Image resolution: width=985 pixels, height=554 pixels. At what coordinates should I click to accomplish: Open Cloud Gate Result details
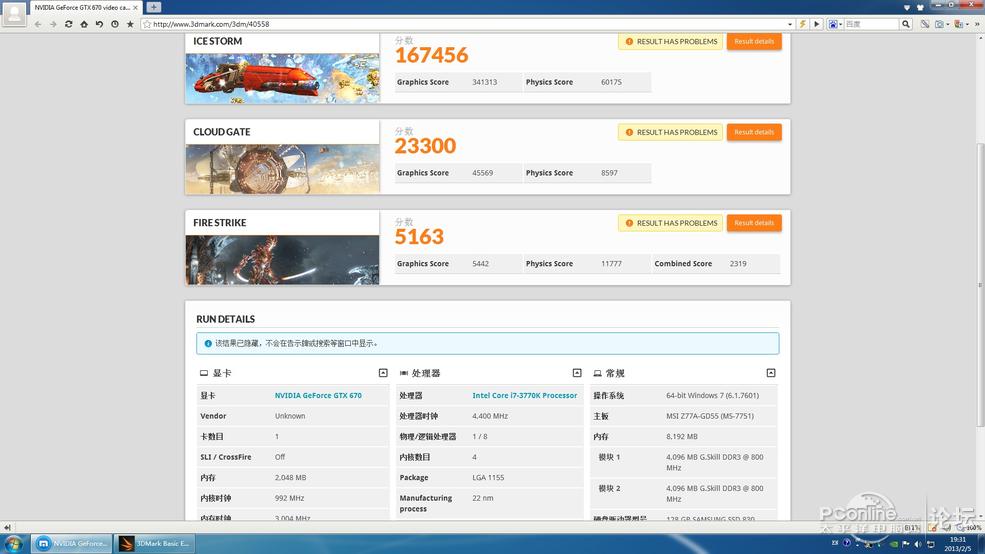click(754, 132)
